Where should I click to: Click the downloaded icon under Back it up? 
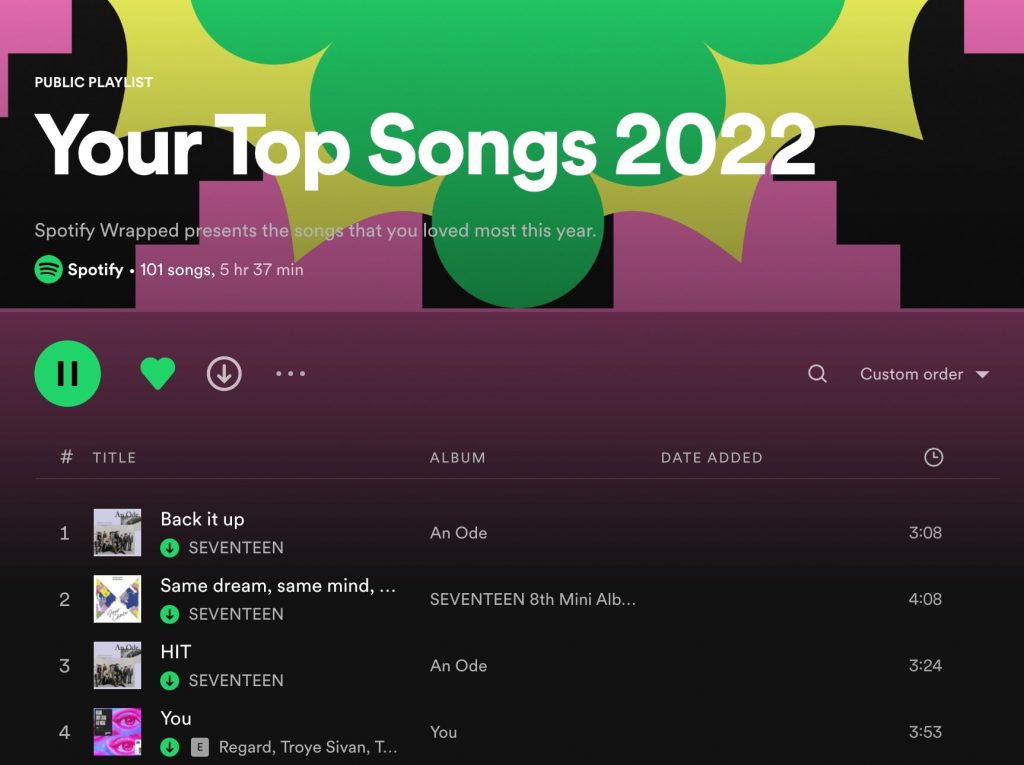pos(170,547)
